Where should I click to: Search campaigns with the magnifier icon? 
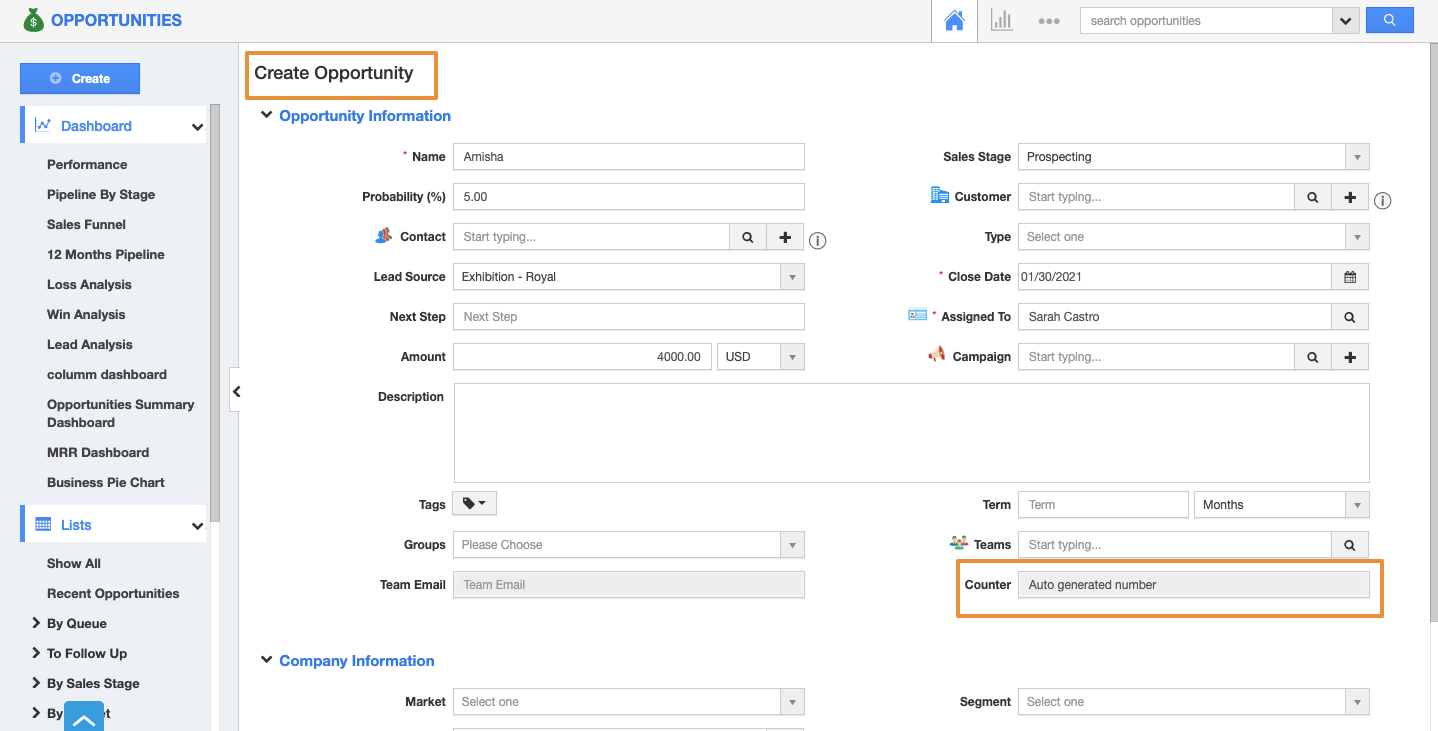tap(1313, 357)
